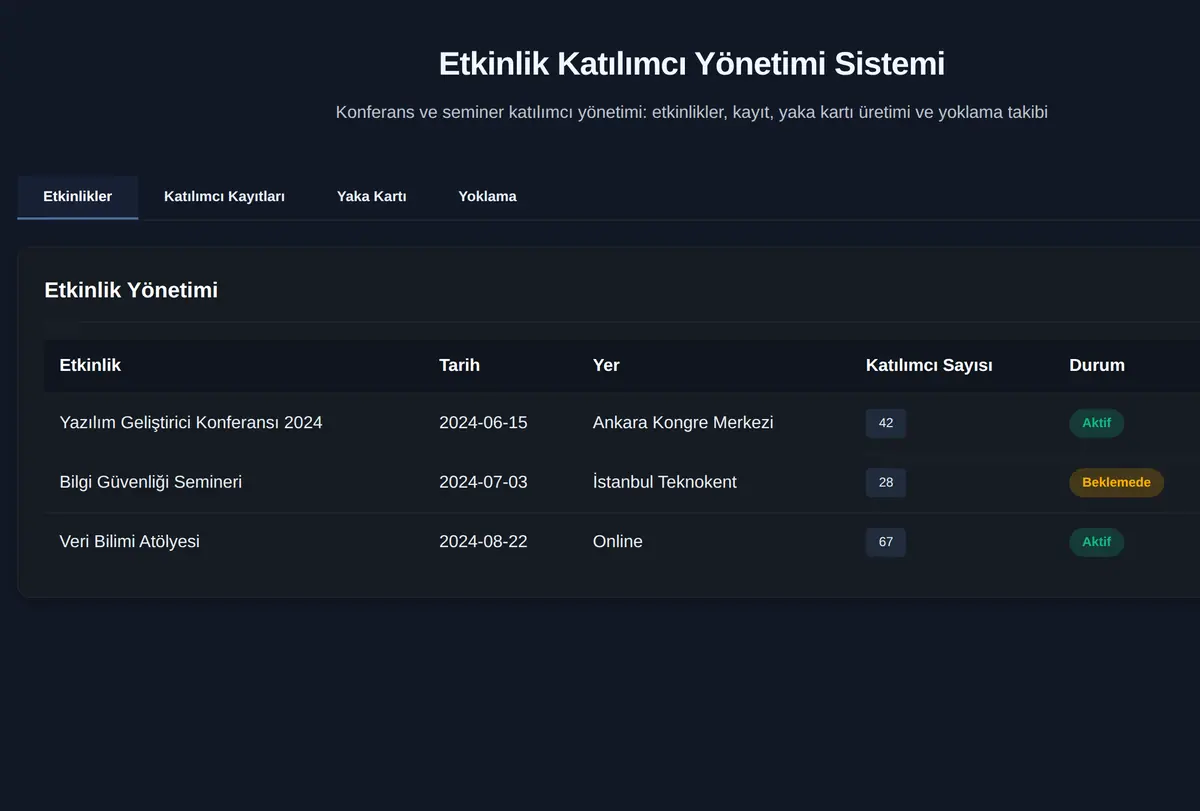Screen dimensions: 1200x811
Task: Click the subtitle describing konferans ve seminer
Action: [692, 113]
